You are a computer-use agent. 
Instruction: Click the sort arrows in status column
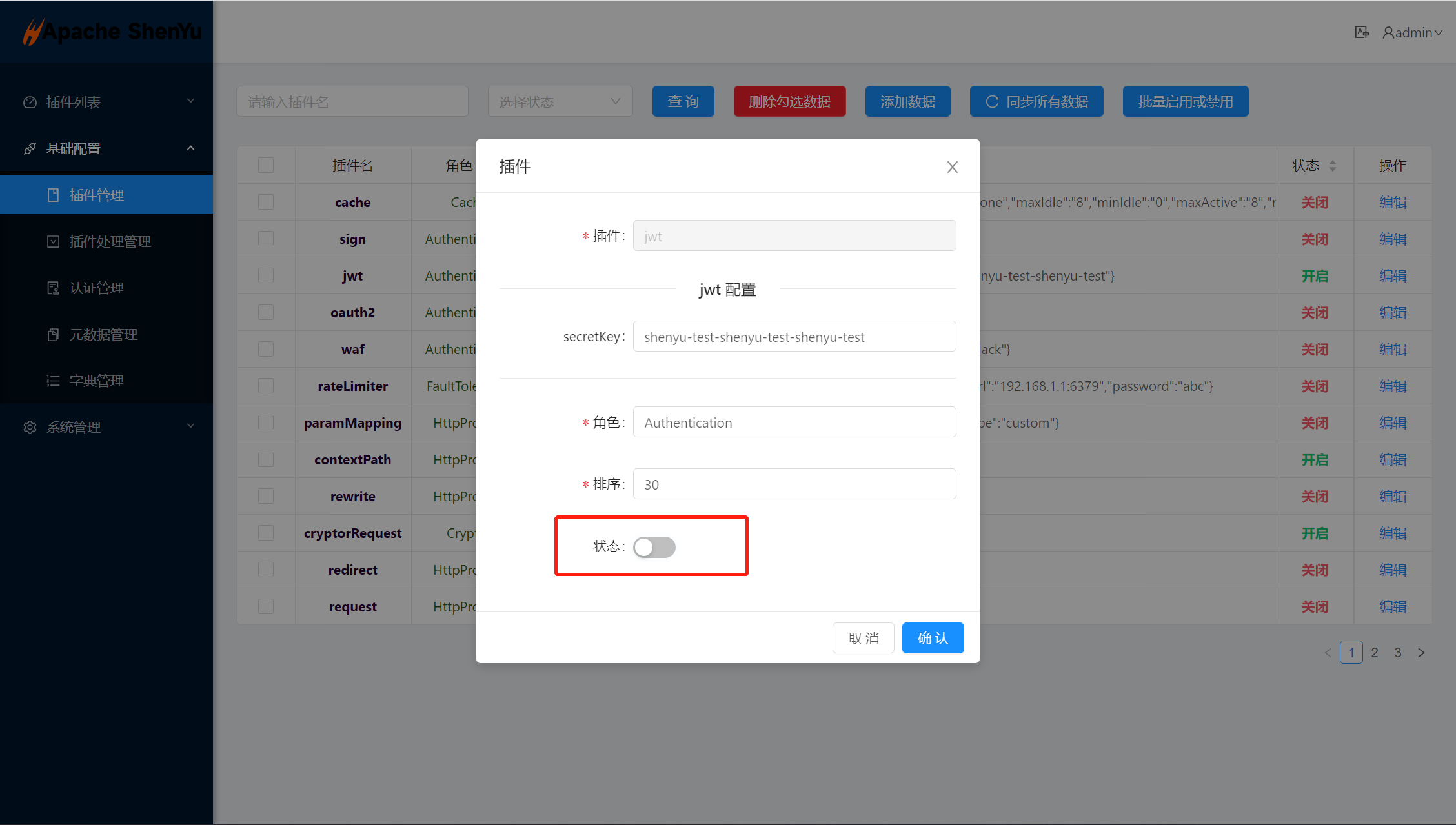(1333, 166)
